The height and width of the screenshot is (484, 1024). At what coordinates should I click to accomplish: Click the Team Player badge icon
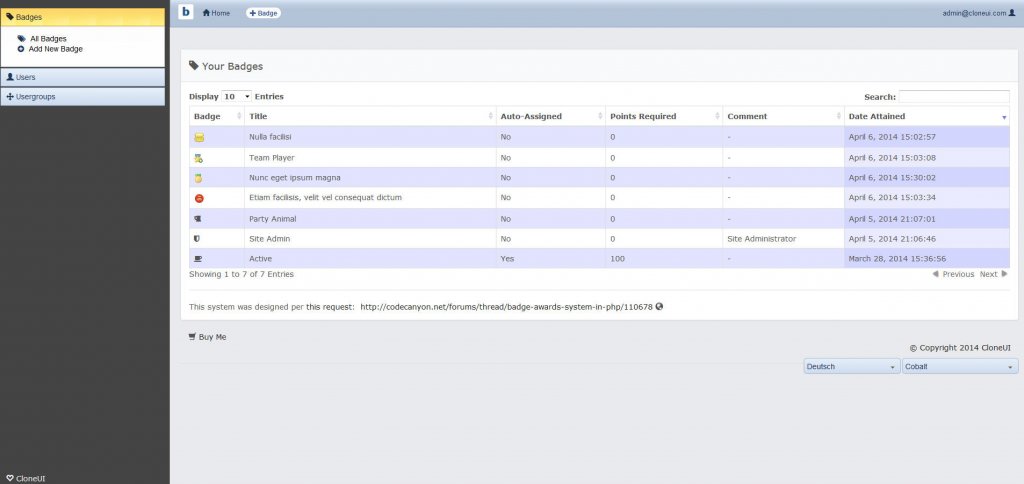point(199,158)
